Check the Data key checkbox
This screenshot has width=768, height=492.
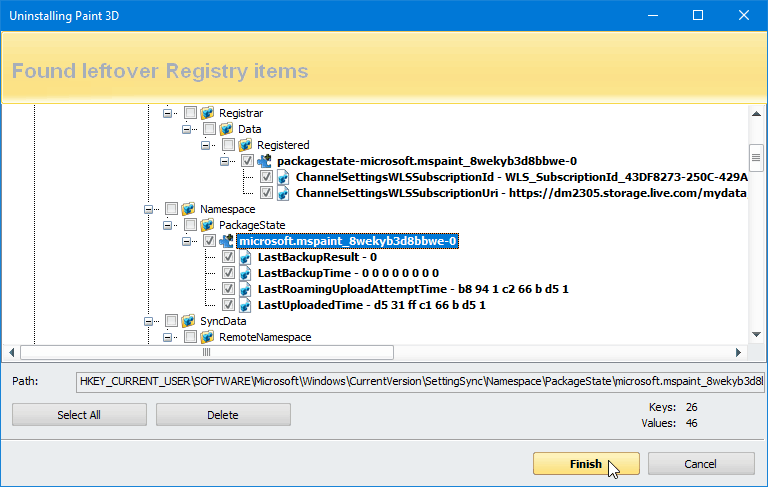tap(209, 129)
